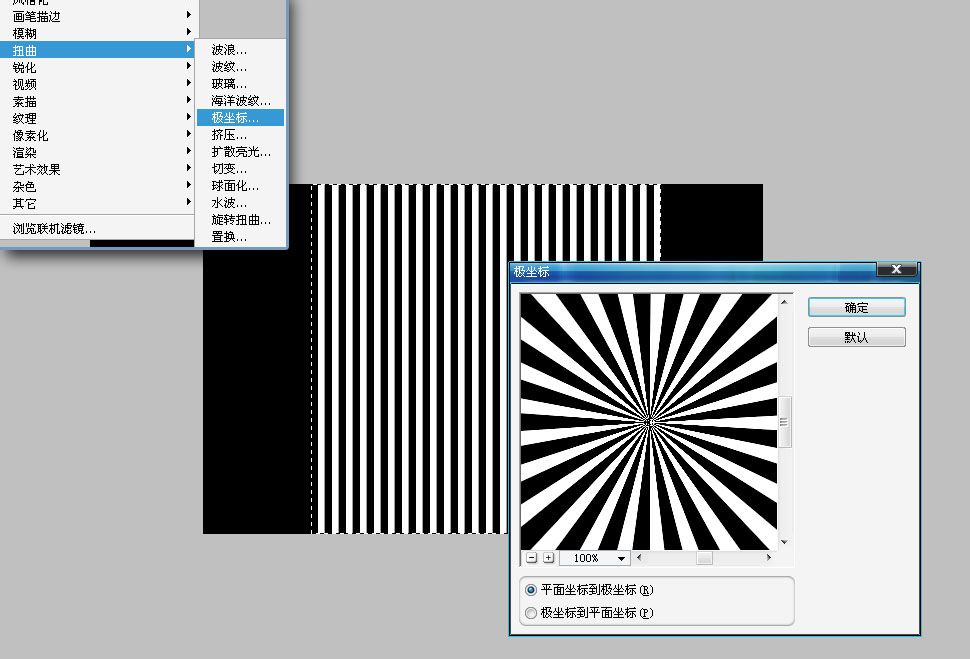Screen dimensions: 970x659
Task: Open the 其它 filter submenu
Action: tap(98, 203)
